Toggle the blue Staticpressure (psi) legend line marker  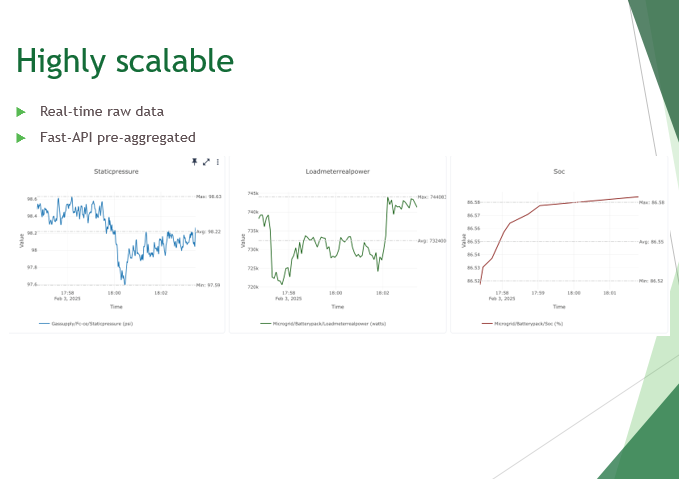click(44, 324)
